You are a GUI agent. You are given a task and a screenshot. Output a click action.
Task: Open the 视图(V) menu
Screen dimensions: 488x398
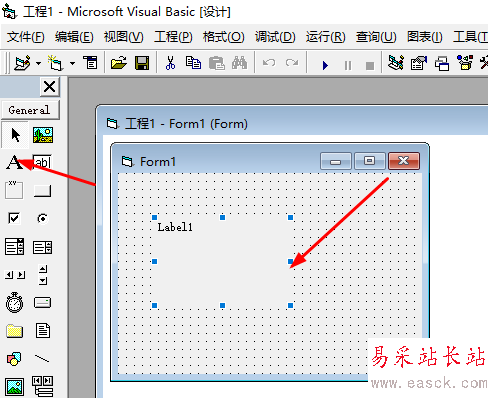coord(124,37)
